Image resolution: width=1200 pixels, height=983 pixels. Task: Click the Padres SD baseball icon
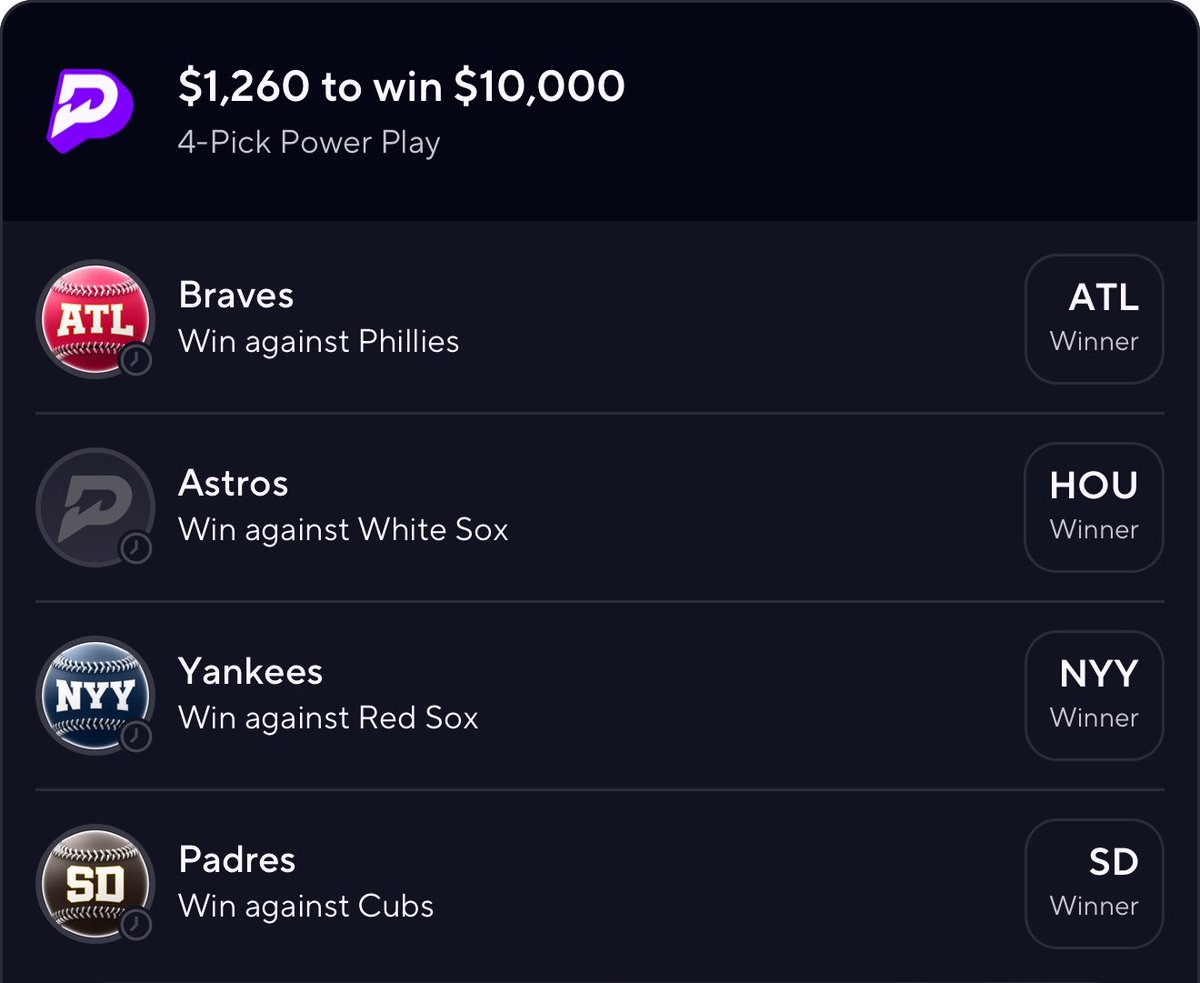coord(95,883)
